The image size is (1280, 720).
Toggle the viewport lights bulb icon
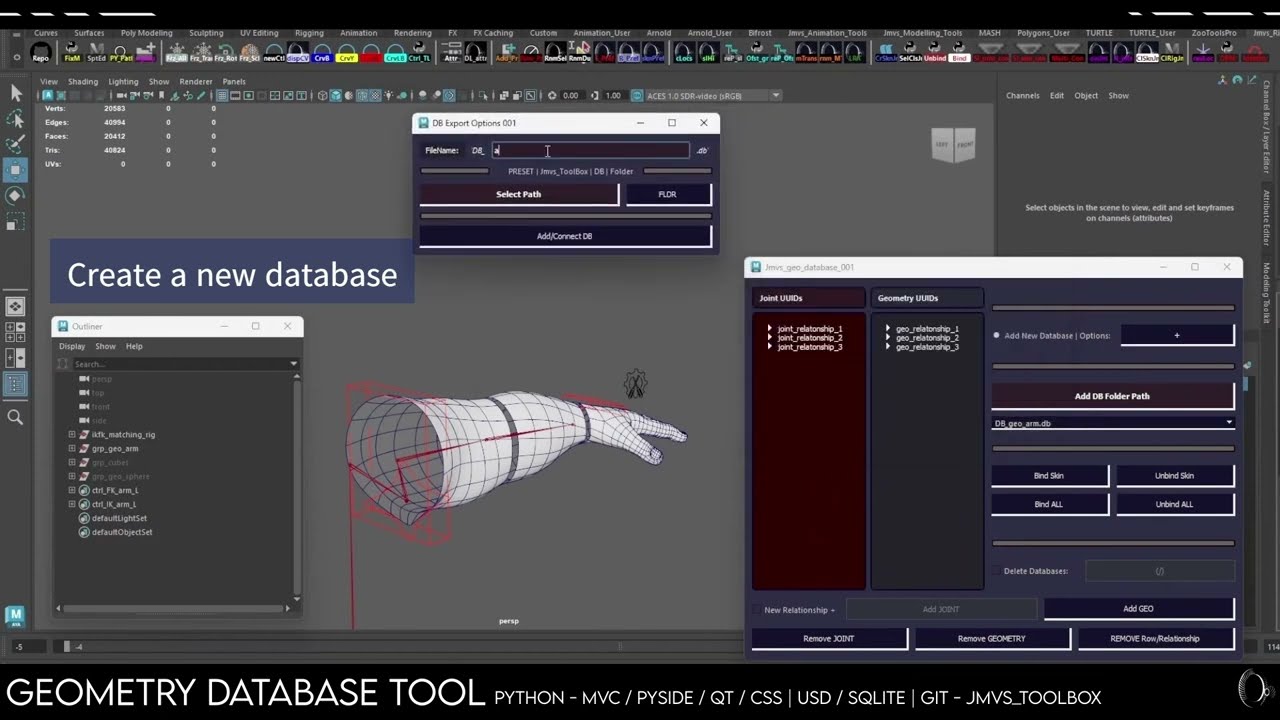pos(388,96)
